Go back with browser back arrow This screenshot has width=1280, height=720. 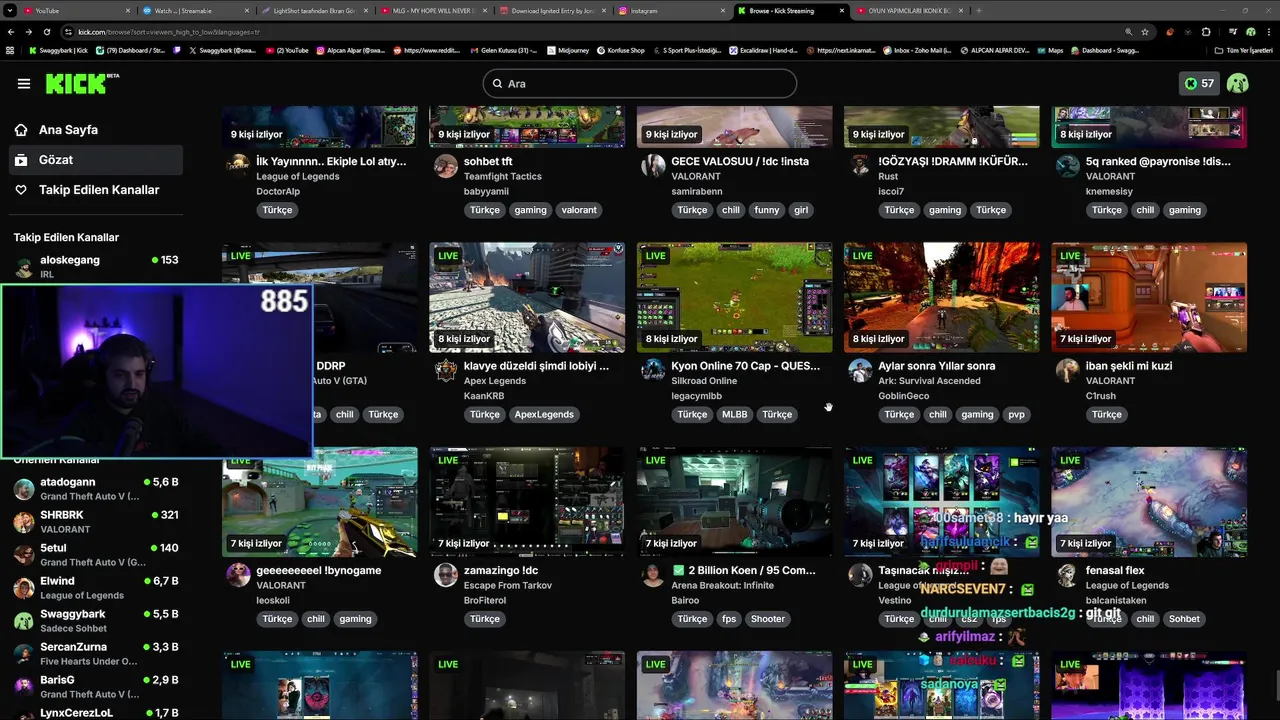(13, 32)
